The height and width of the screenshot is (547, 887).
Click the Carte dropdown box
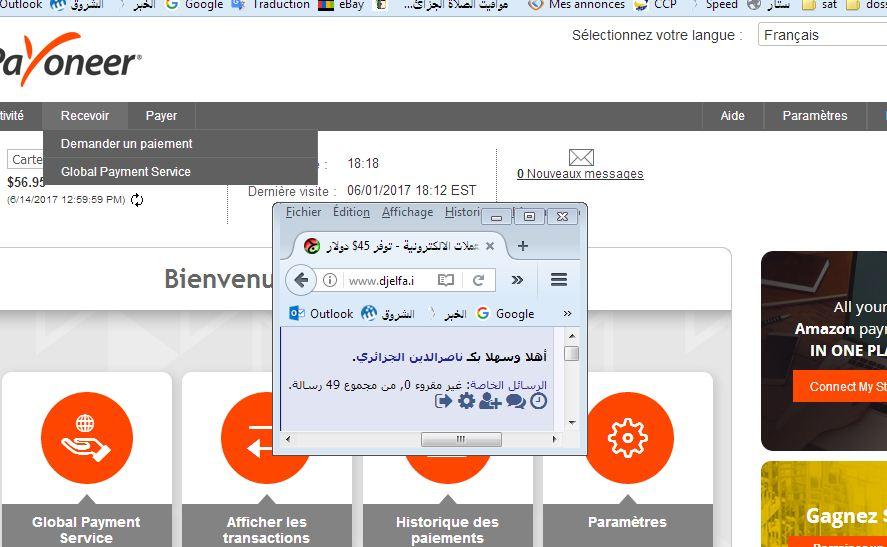tap(26, 160)
